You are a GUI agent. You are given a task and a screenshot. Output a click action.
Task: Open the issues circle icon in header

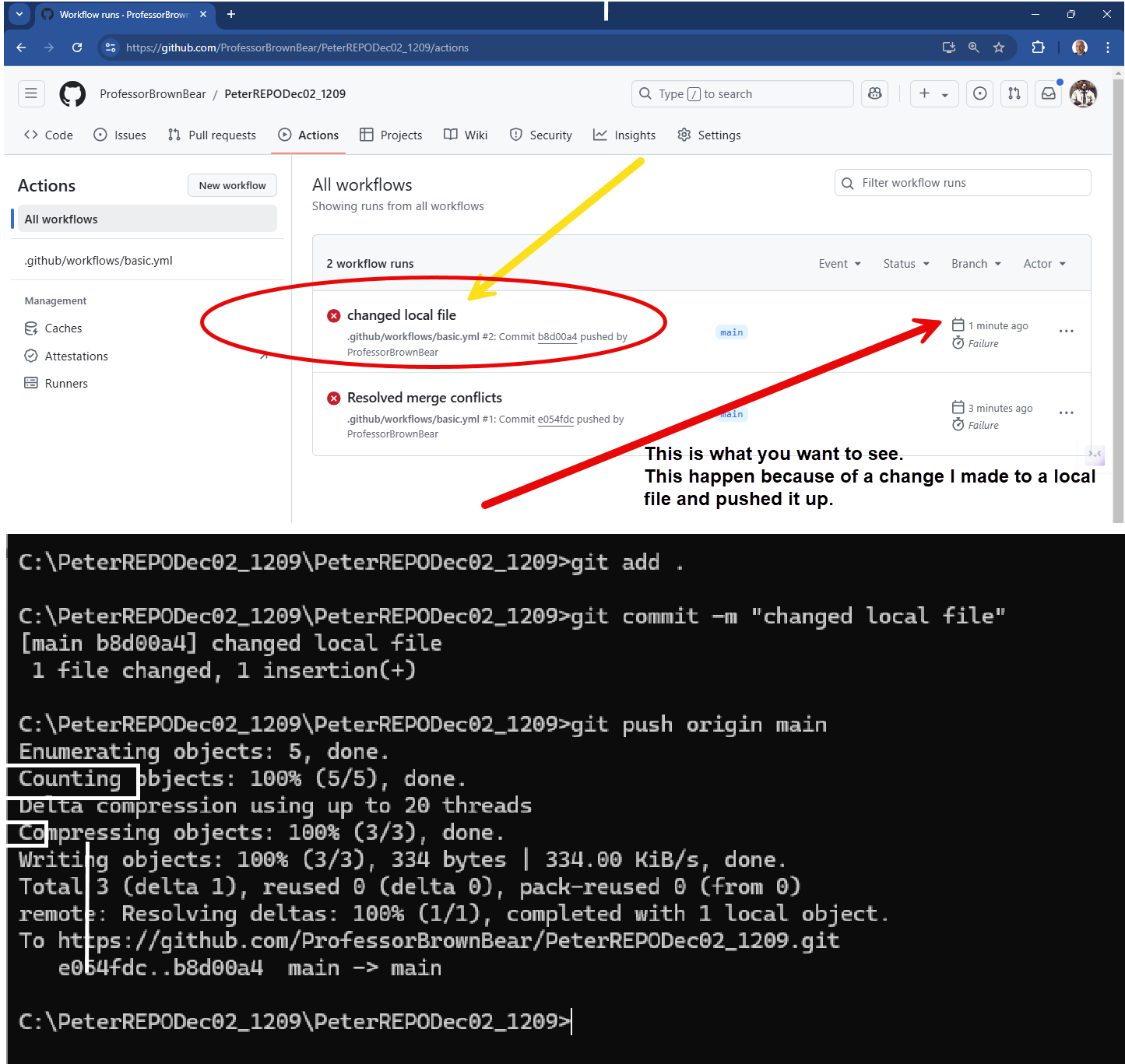pyautogui.click(x=980, y=93)
